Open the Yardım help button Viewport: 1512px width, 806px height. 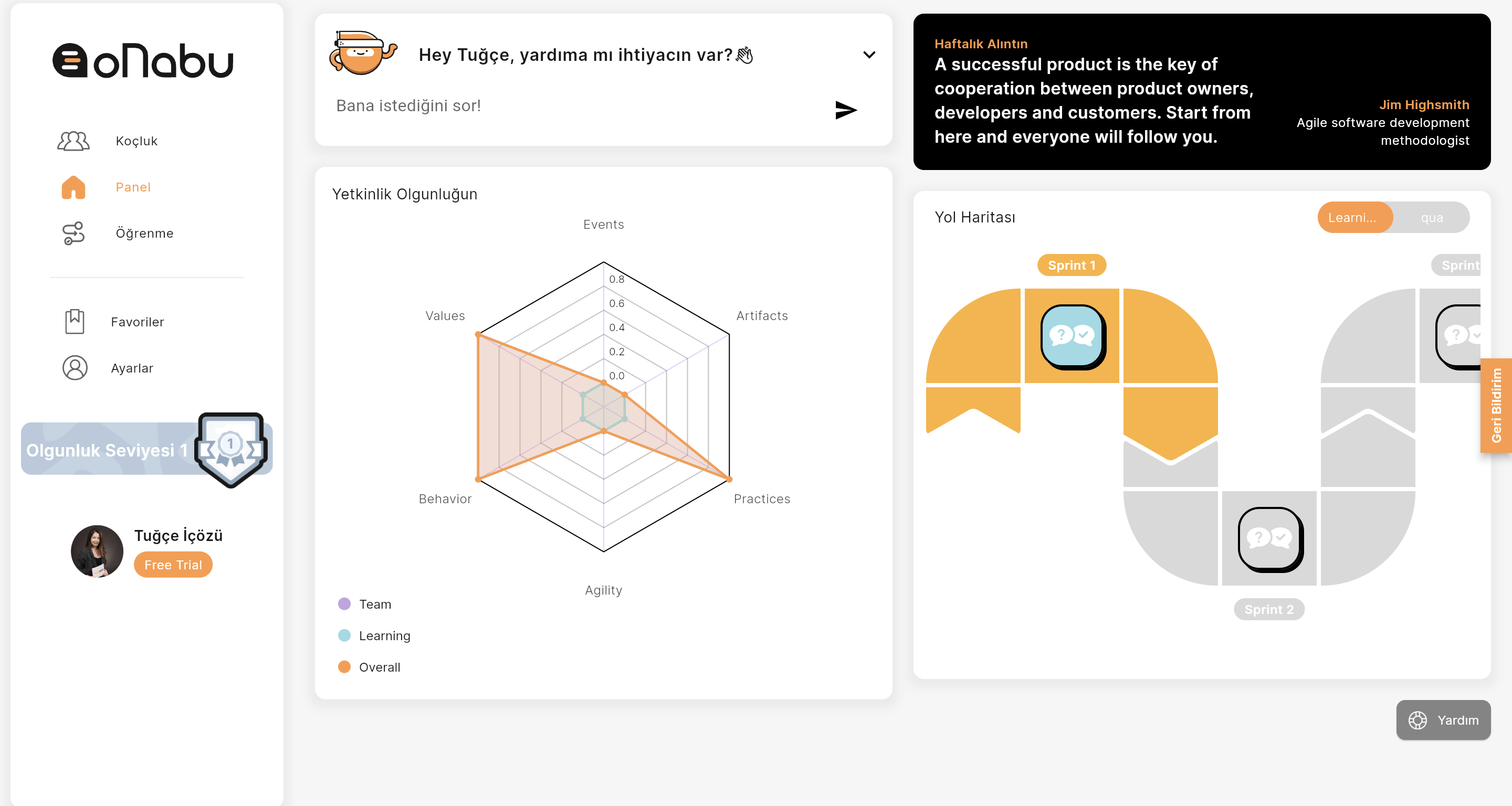click(1443, 720)
